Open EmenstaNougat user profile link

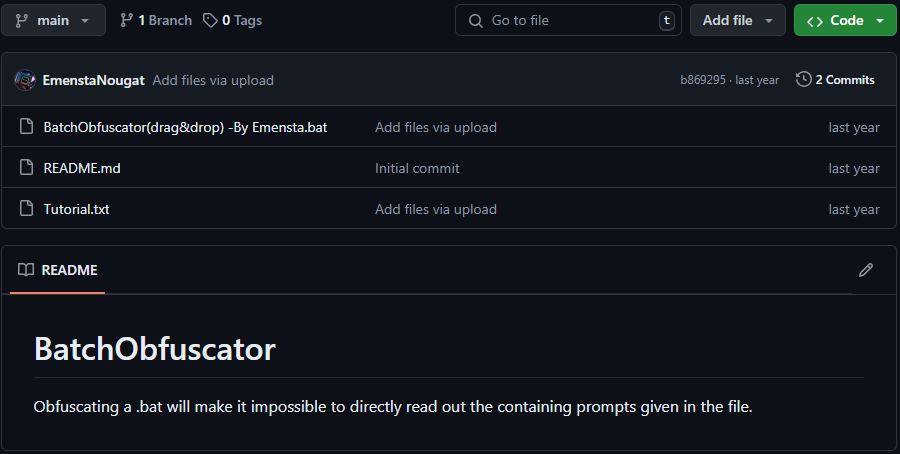pyautogui.click(x=94, y=80)
